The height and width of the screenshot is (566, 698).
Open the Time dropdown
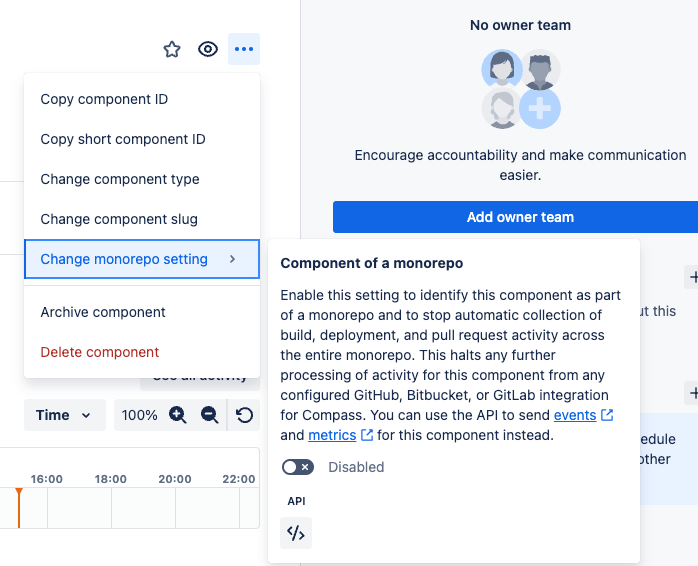(65, 415)
